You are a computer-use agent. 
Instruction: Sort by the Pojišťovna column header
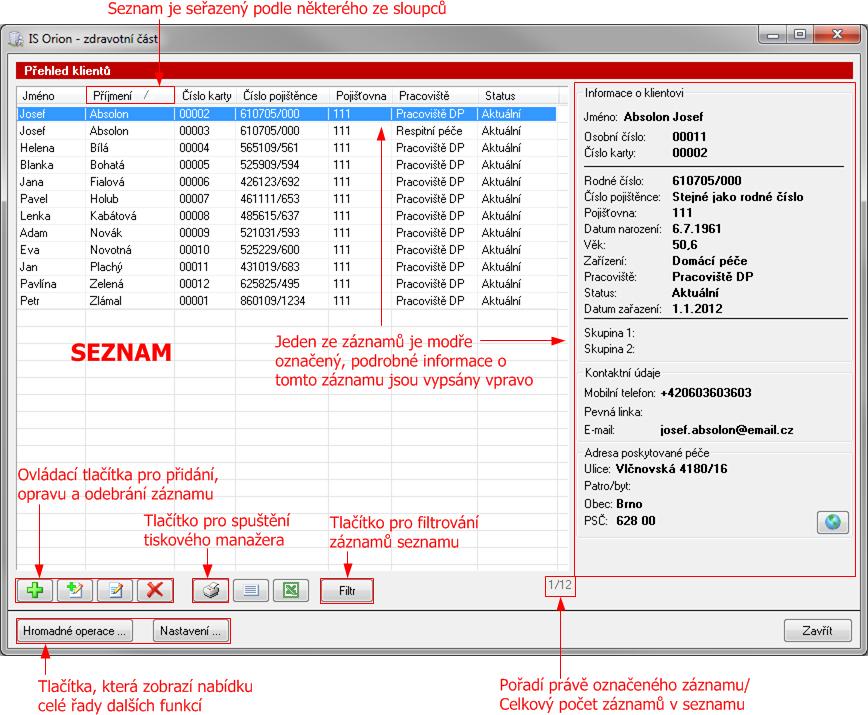(360, 96)
